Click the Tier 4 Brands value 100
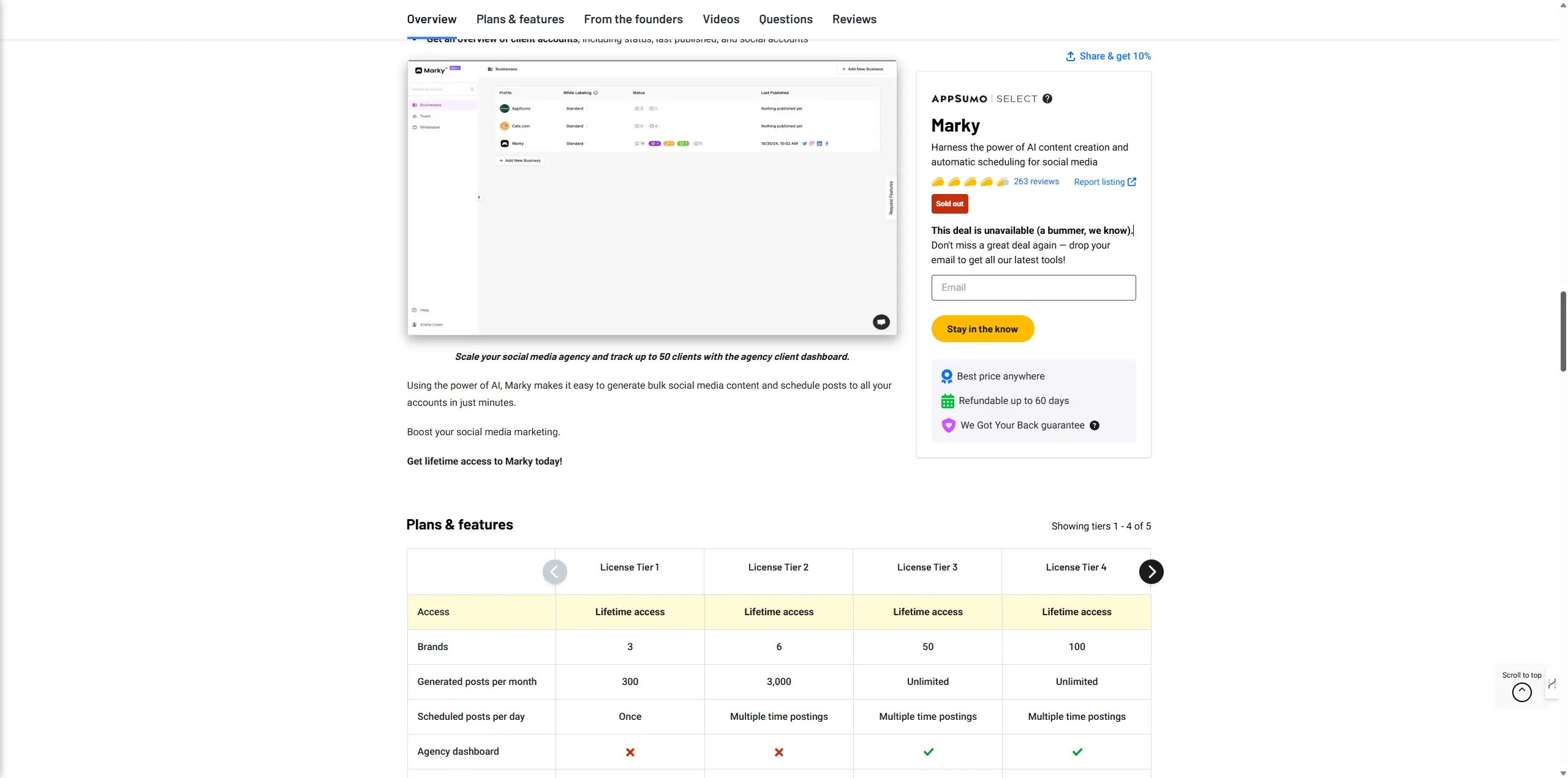1568x778 pixels. point(1077,647)
